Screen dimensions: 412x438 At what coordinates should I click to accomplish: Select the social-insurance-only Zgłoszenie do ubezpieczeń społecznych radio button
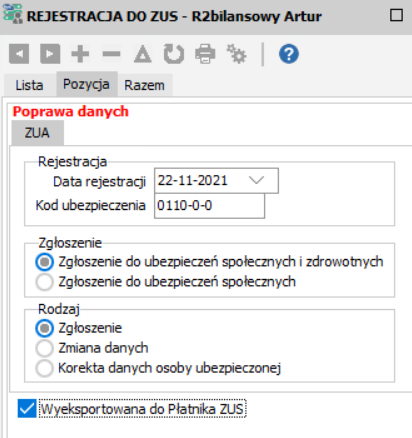(45, 282)
